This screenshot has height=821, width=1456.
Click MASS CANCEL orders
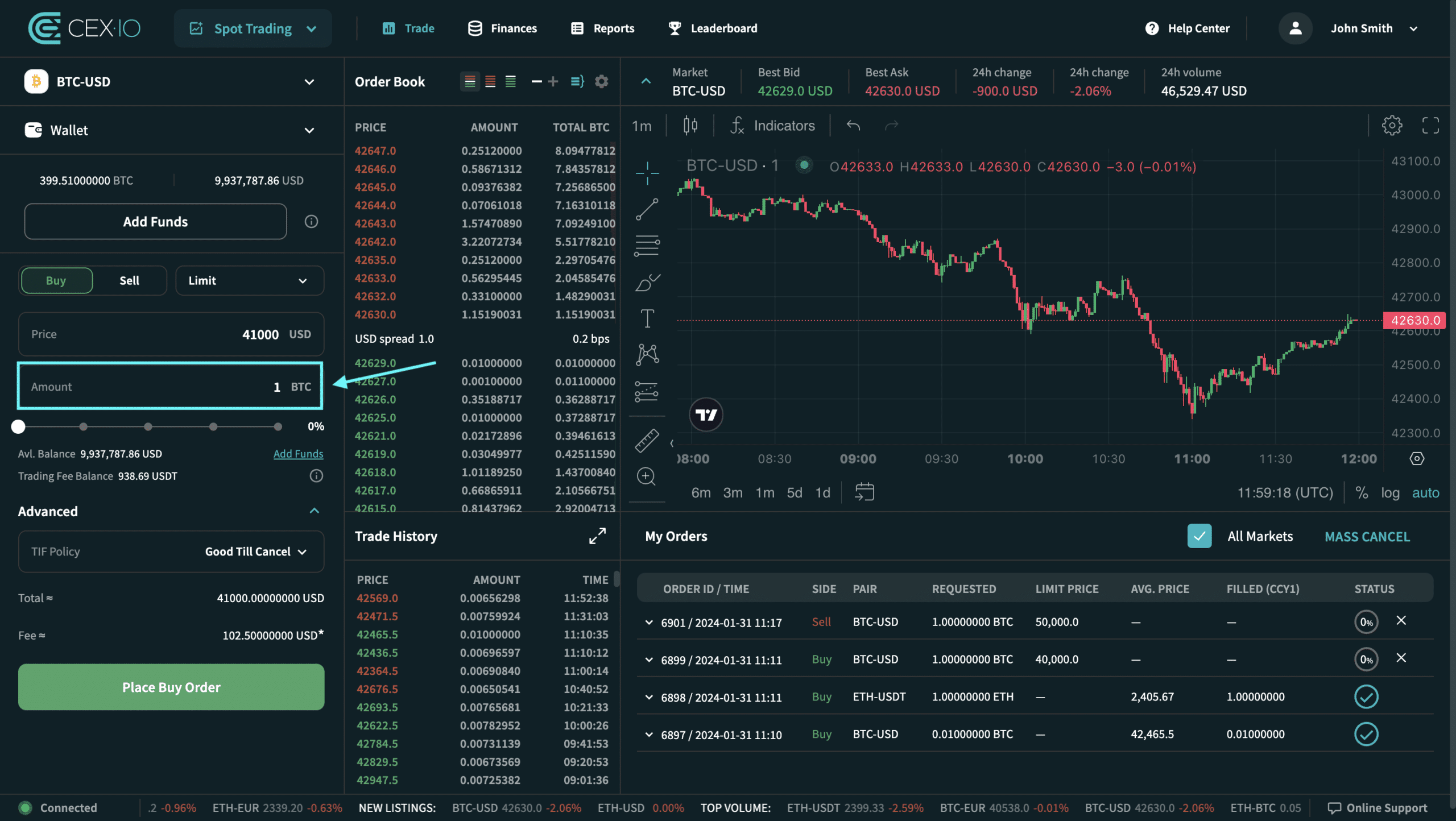coord(1367,536)
